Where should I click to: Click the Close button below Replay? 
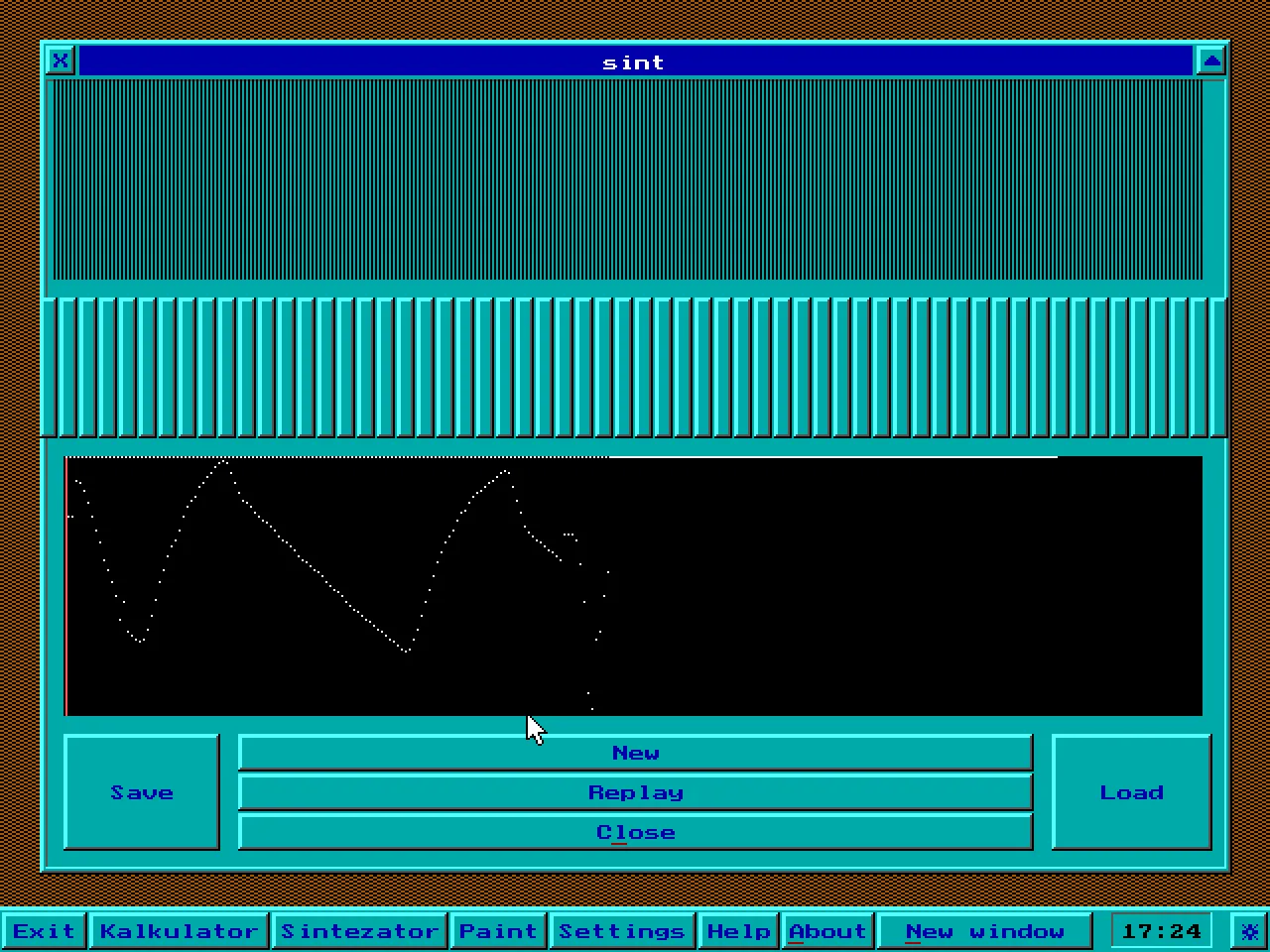point(636,832)
